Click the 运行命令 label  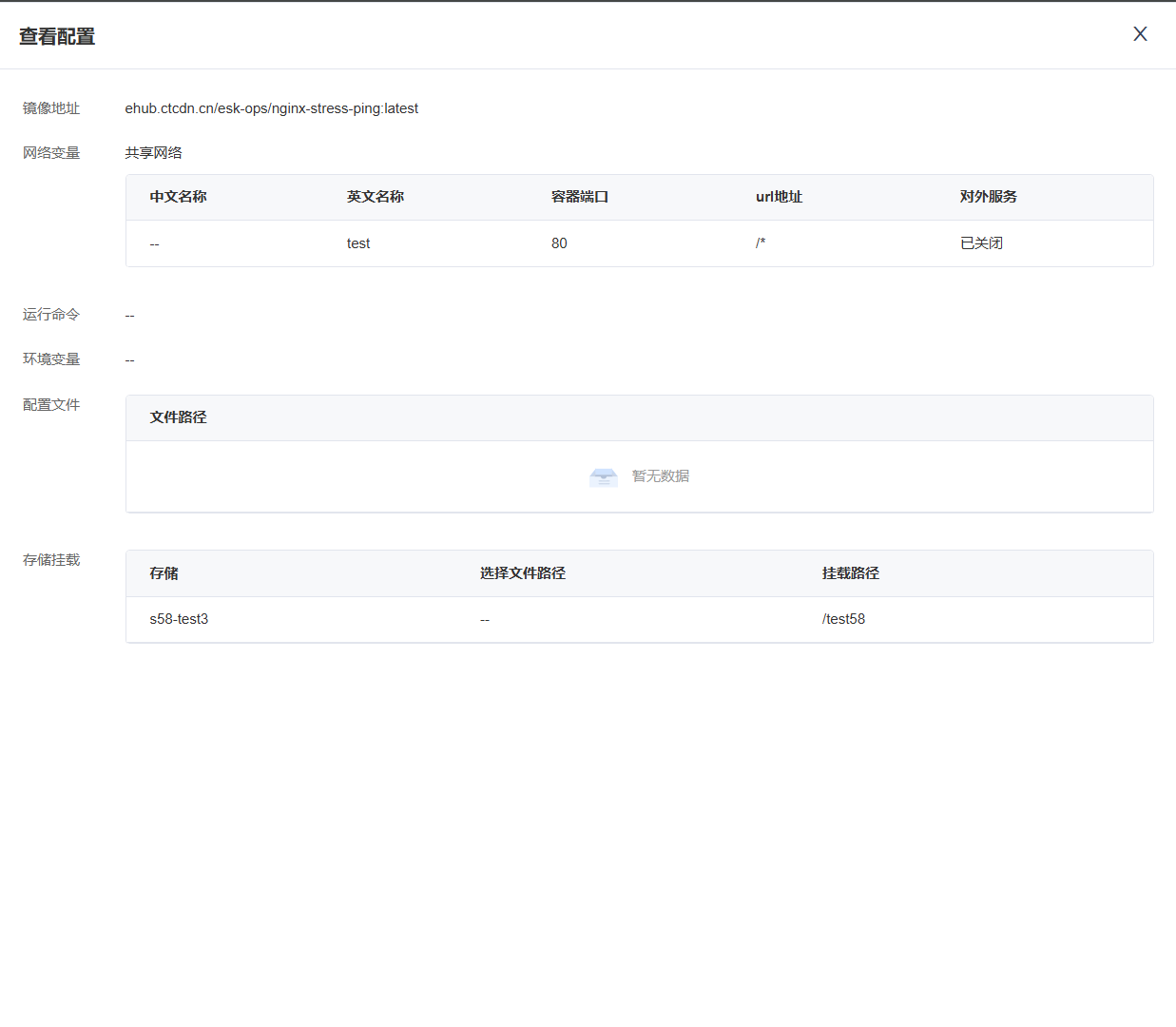coord(51,315)
